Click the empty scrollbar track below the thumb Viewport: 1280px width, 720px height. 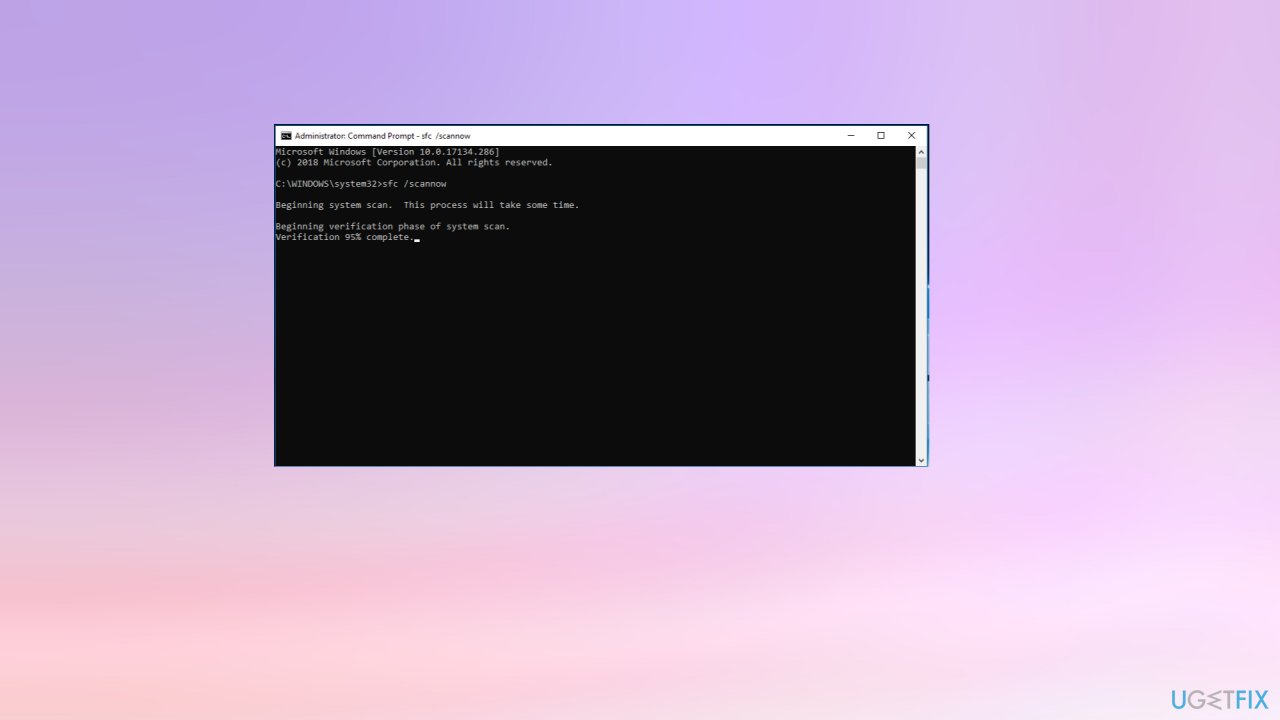point(921,320)
